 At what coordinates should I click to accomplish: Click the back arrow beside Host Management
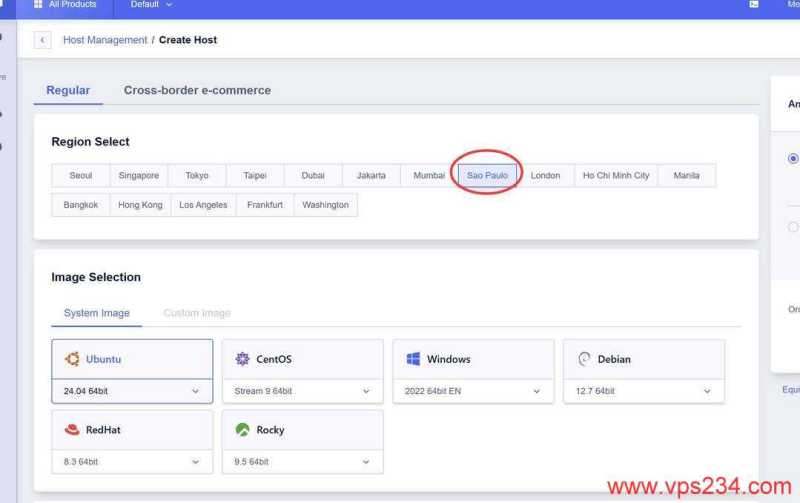tap(43, 40)
